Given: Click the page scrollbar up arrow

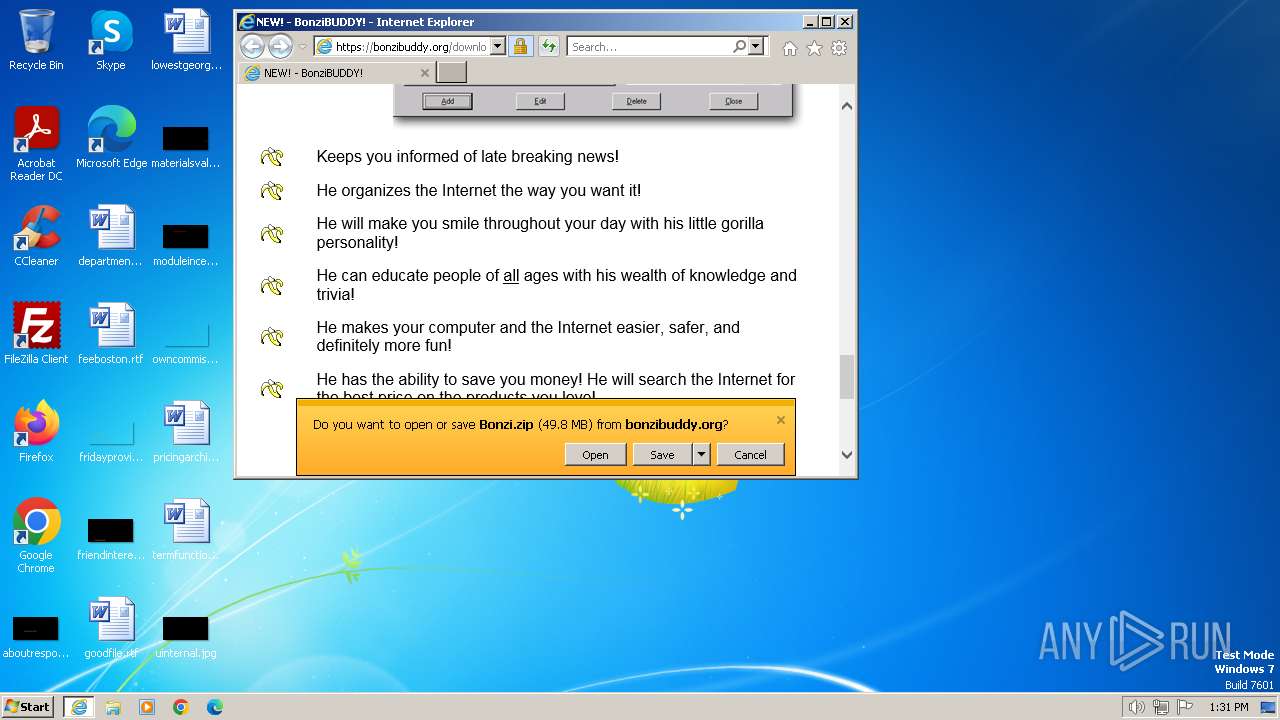Looking at the screenshot, I should [847, 106].
